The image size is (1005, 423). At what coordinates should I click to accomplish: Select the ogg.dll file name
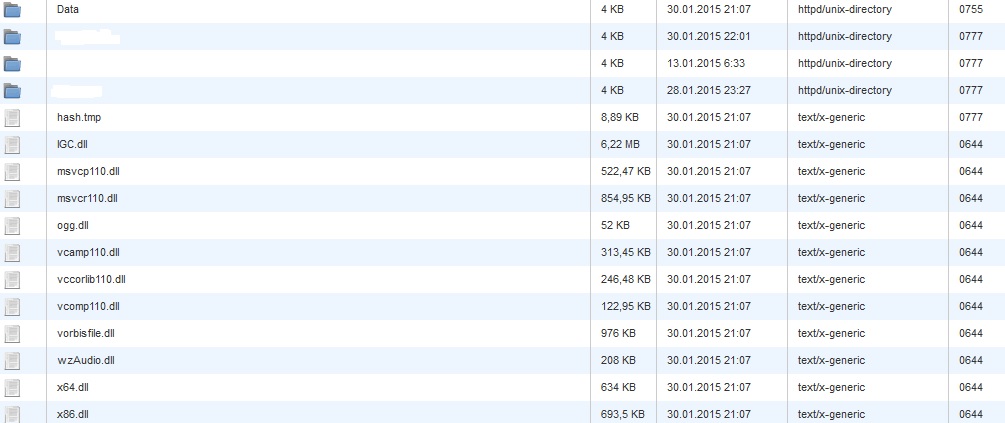tap(72, 226)
